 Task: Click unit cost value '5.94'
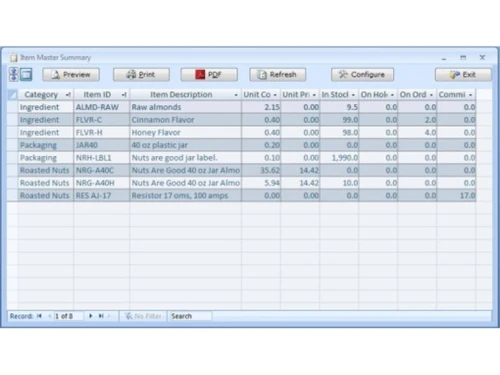coord(261,183)
